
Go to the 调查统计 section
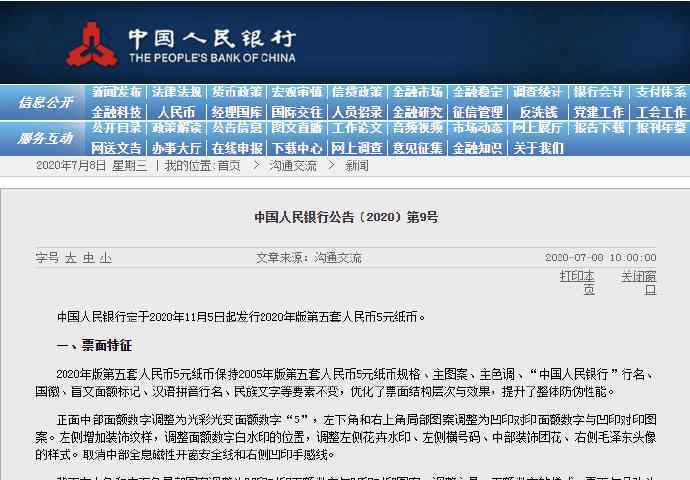[538, 92]
